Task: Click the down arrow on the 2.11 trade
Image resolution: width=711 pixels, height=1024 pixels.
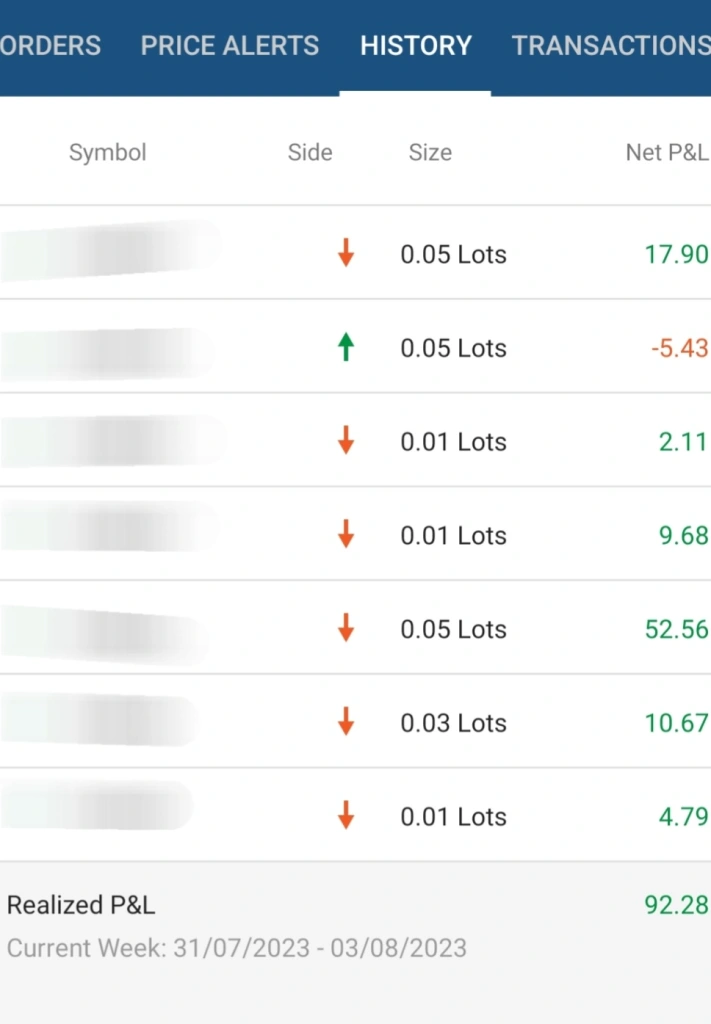Action: [x=346, y=440]
